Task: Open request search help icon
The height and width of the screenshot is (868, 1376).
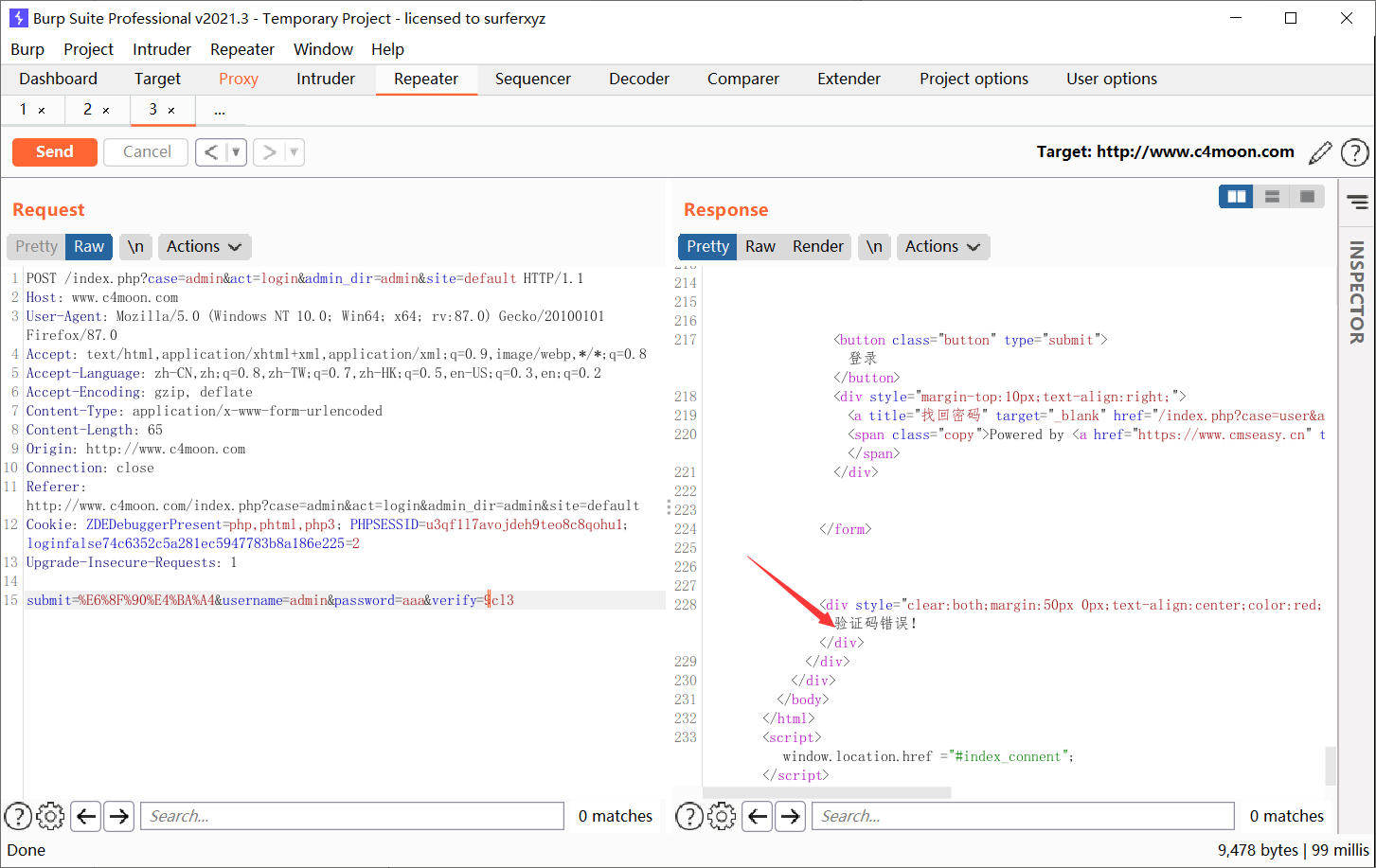Action: 18,816
